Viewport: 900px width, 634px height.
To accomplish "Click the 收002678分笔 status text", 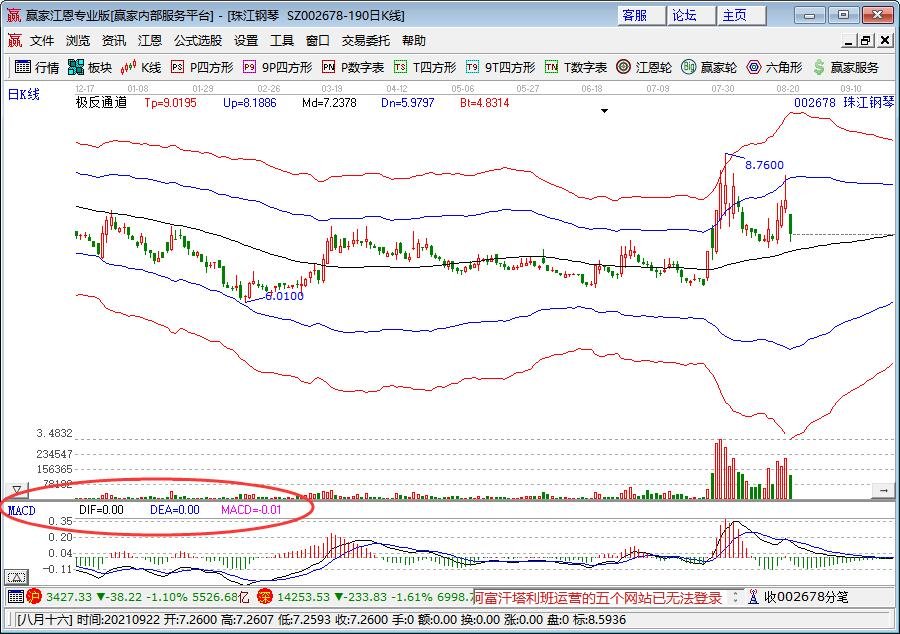I will coord(806,597).
